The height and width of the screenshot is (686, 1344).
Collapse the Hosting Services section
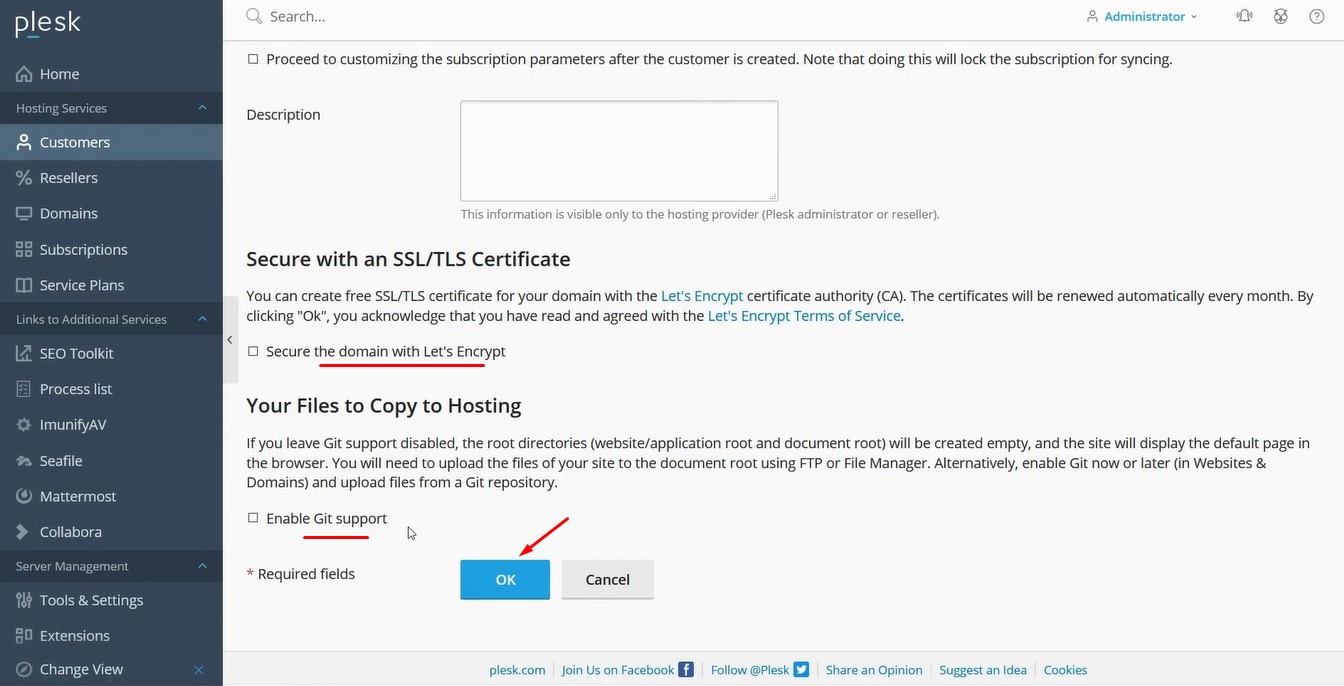click(x=202, y=107)
